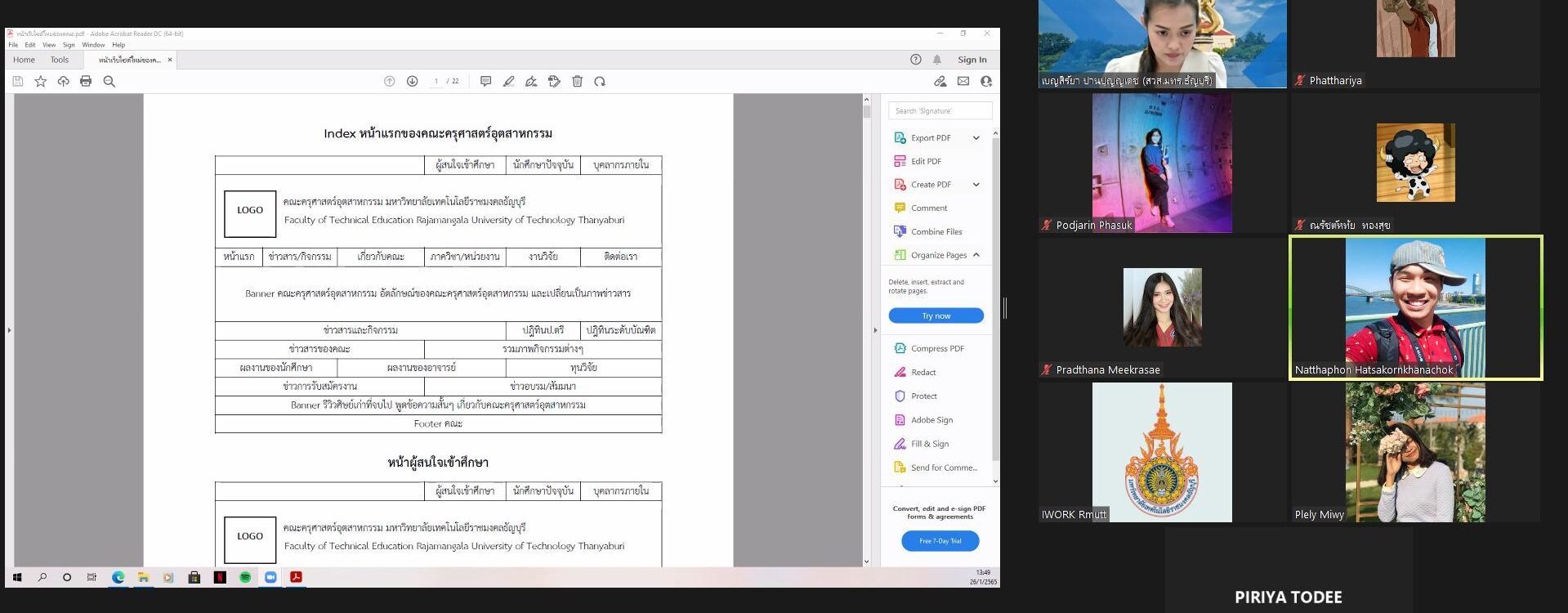
Task: Close the open PDF document tab
Action: click(x=170, y=60)
